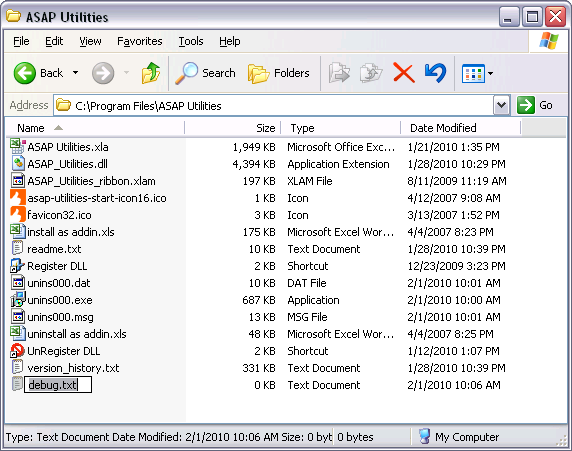Click the UnRegister DLL shortcut icon
The height and width of the screenshot is (451, 572).
click(17, 351)
